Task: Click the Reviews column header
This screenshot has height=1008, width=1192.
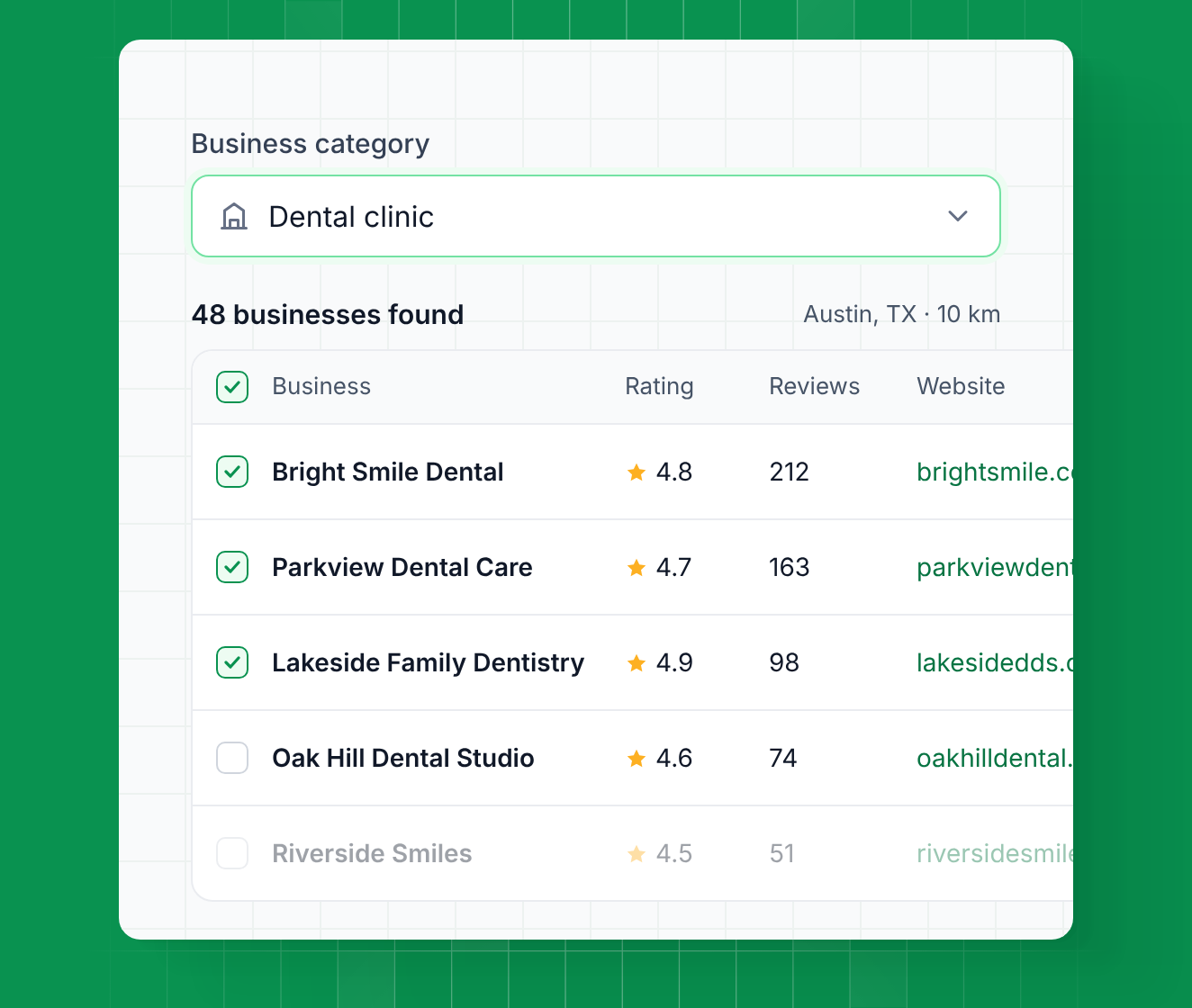Action: click(x=814, y=386)
